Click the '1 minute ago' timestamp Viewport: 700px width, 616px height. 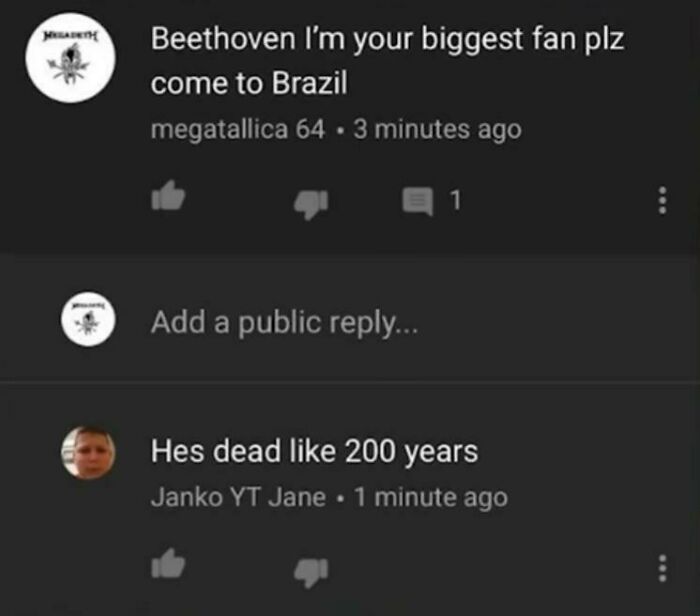point(431,497)
